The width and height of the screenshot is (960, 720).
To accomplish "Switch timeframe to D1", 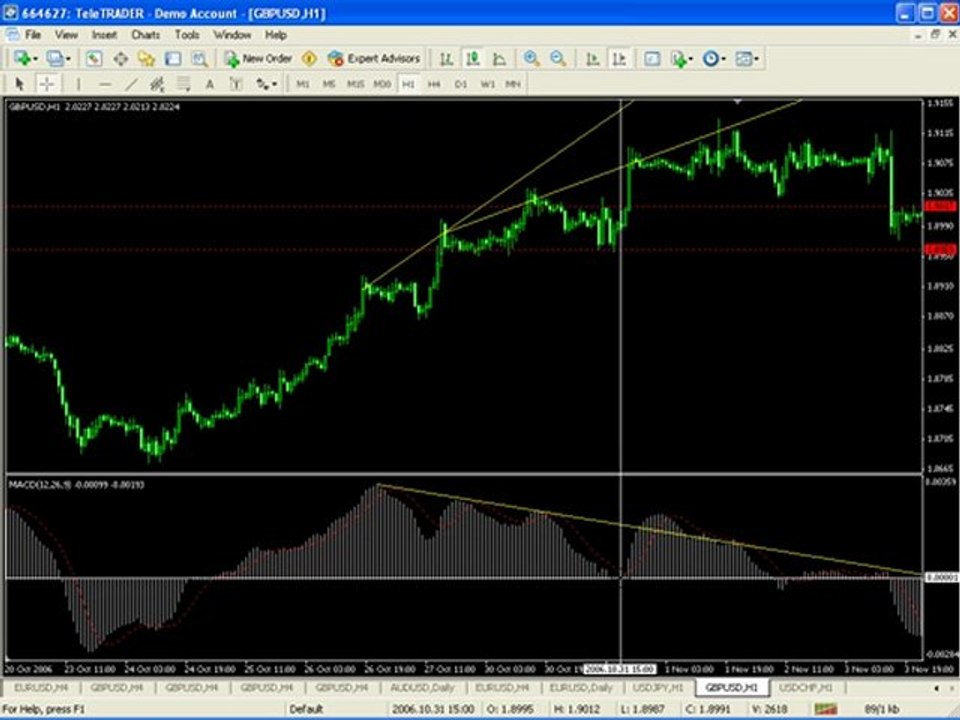I will point(461,84).
